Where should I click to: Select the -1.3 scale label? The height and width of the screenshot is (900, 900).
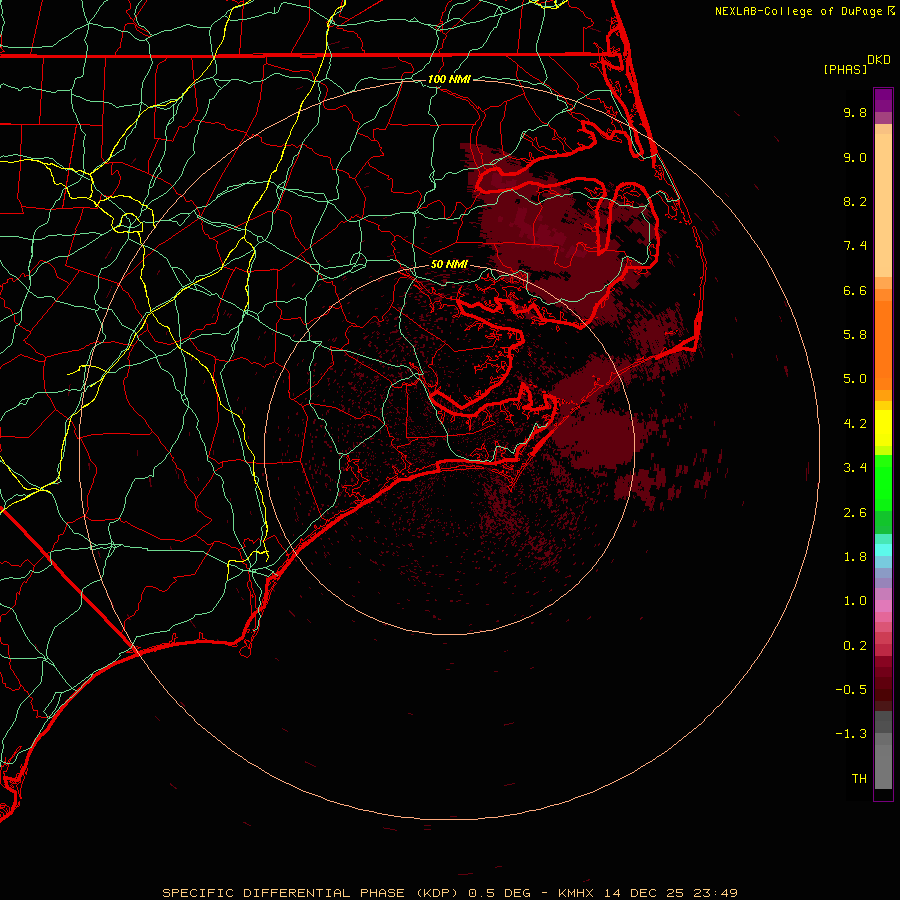click(851, 734)
